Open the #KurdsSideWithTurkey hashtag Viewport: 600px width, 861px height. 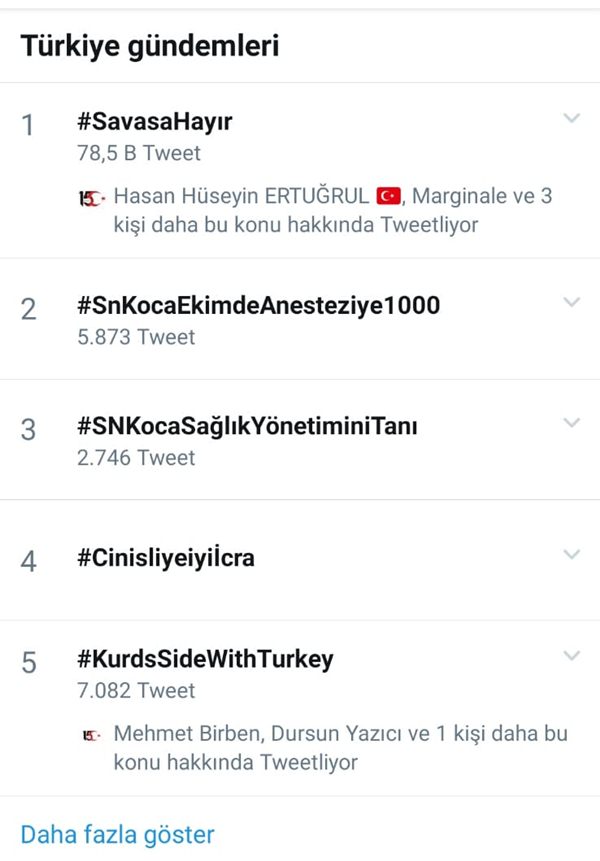click(x=205, y=659)
